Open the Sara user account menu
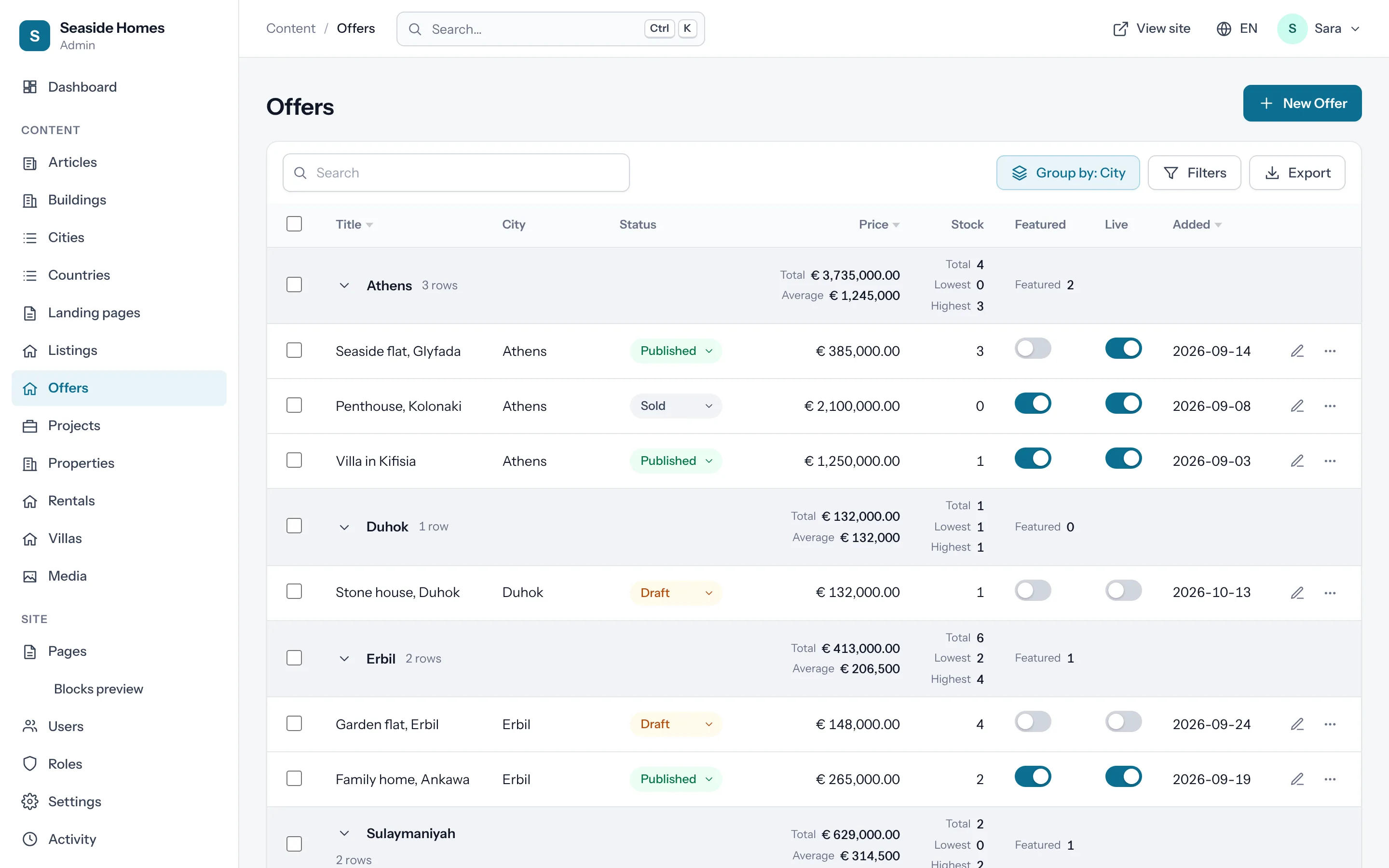 [1319, 29]
